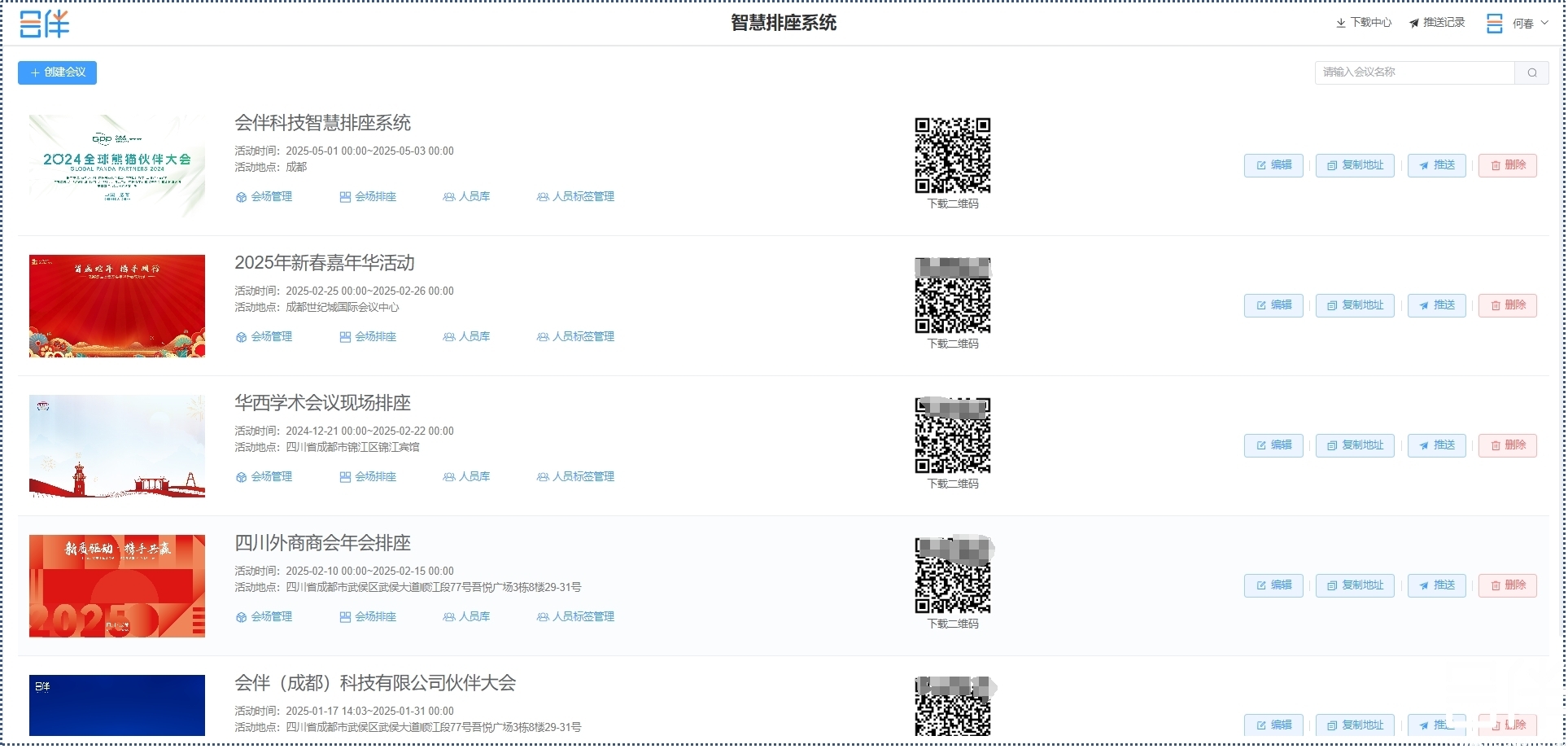Open 会场管理 for 四川外商商会年会排座
This screenshot has width=1568, height=749.
click(x=264, y=616)
